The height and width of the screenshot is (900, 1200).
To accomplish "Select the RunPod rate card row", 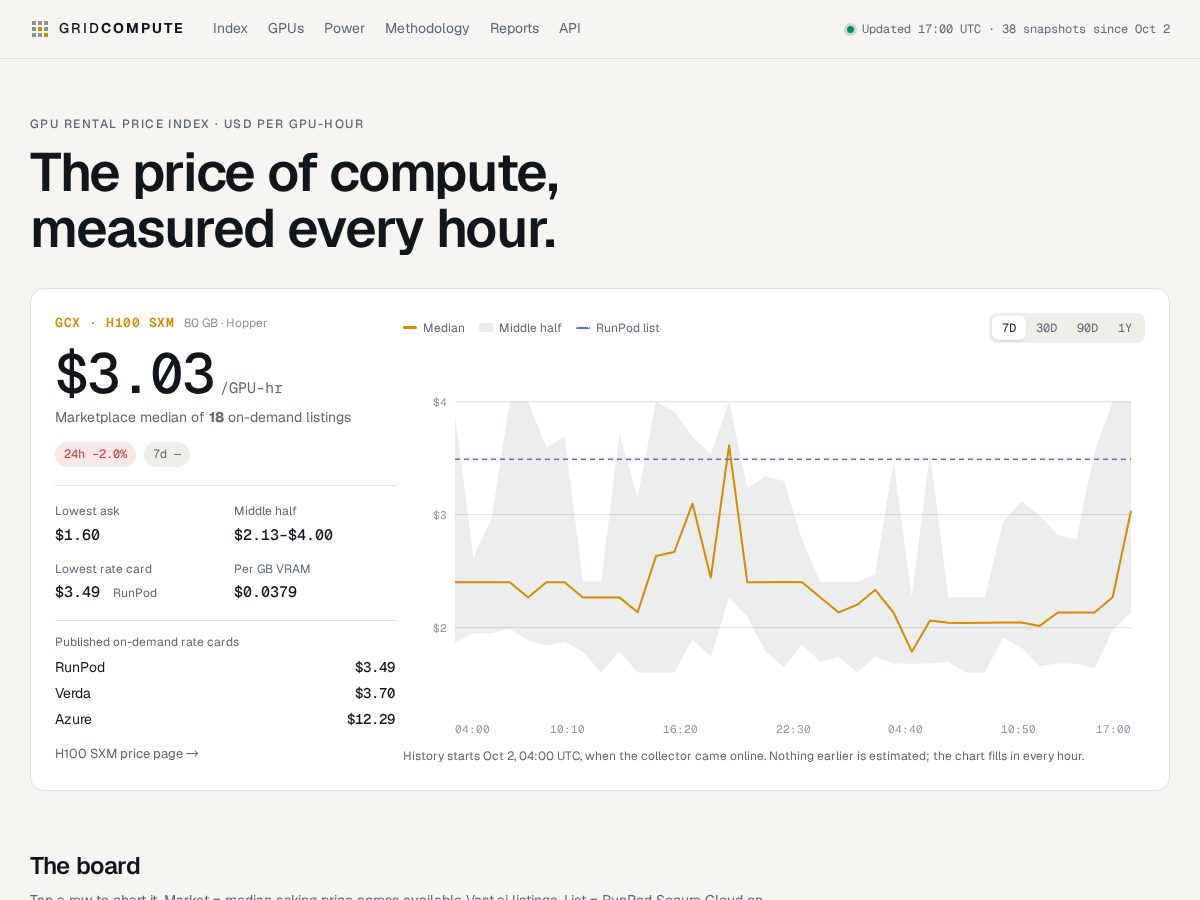I will point(225,667).
